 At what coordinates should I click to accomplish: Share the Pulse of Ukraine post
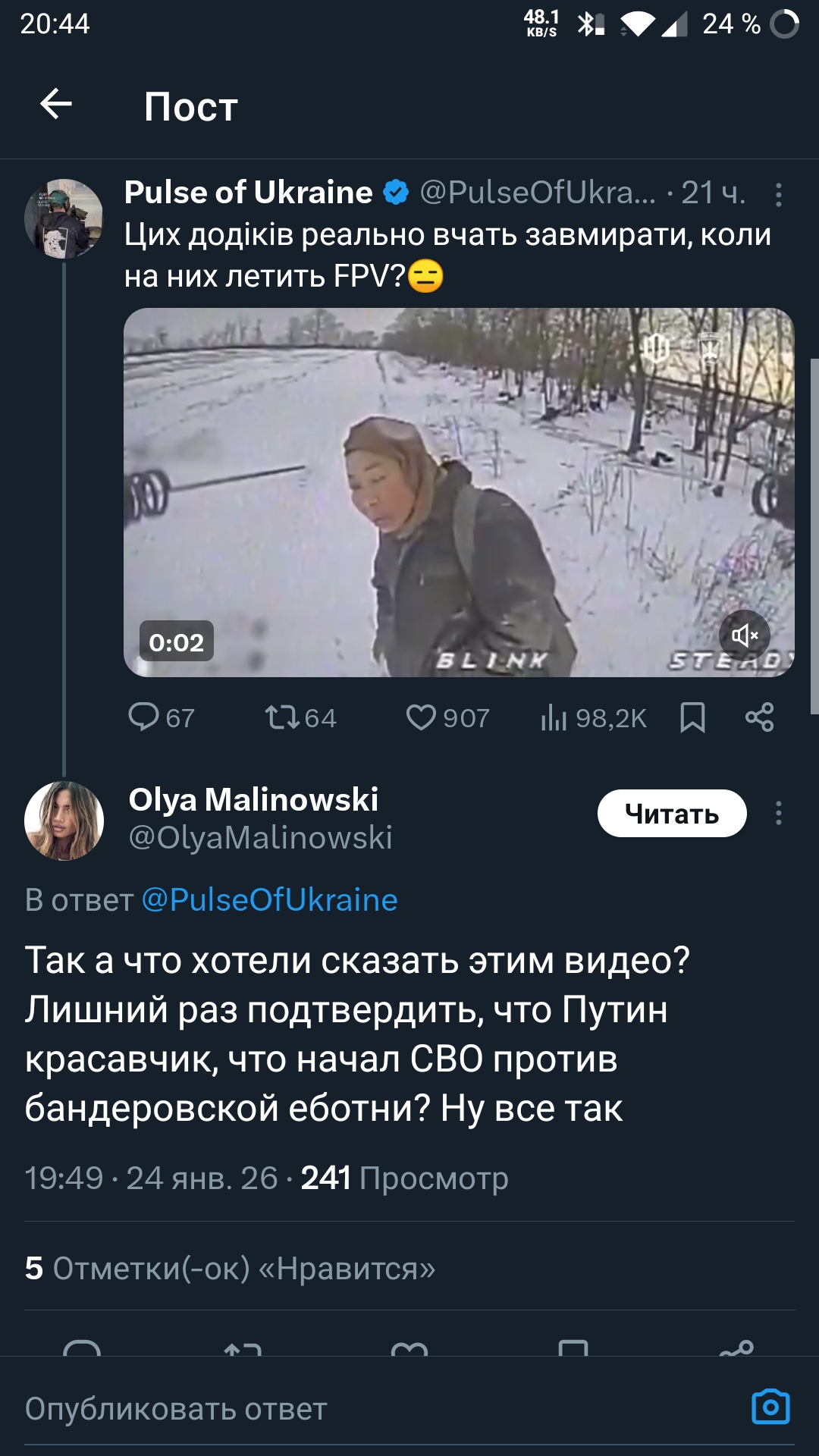(759, 717)
